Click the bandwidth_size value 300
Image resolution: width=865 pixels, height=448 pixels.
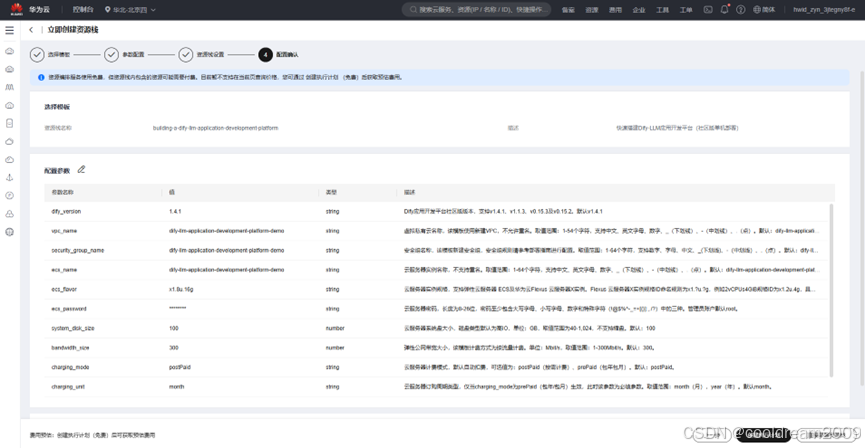point(173,348)
